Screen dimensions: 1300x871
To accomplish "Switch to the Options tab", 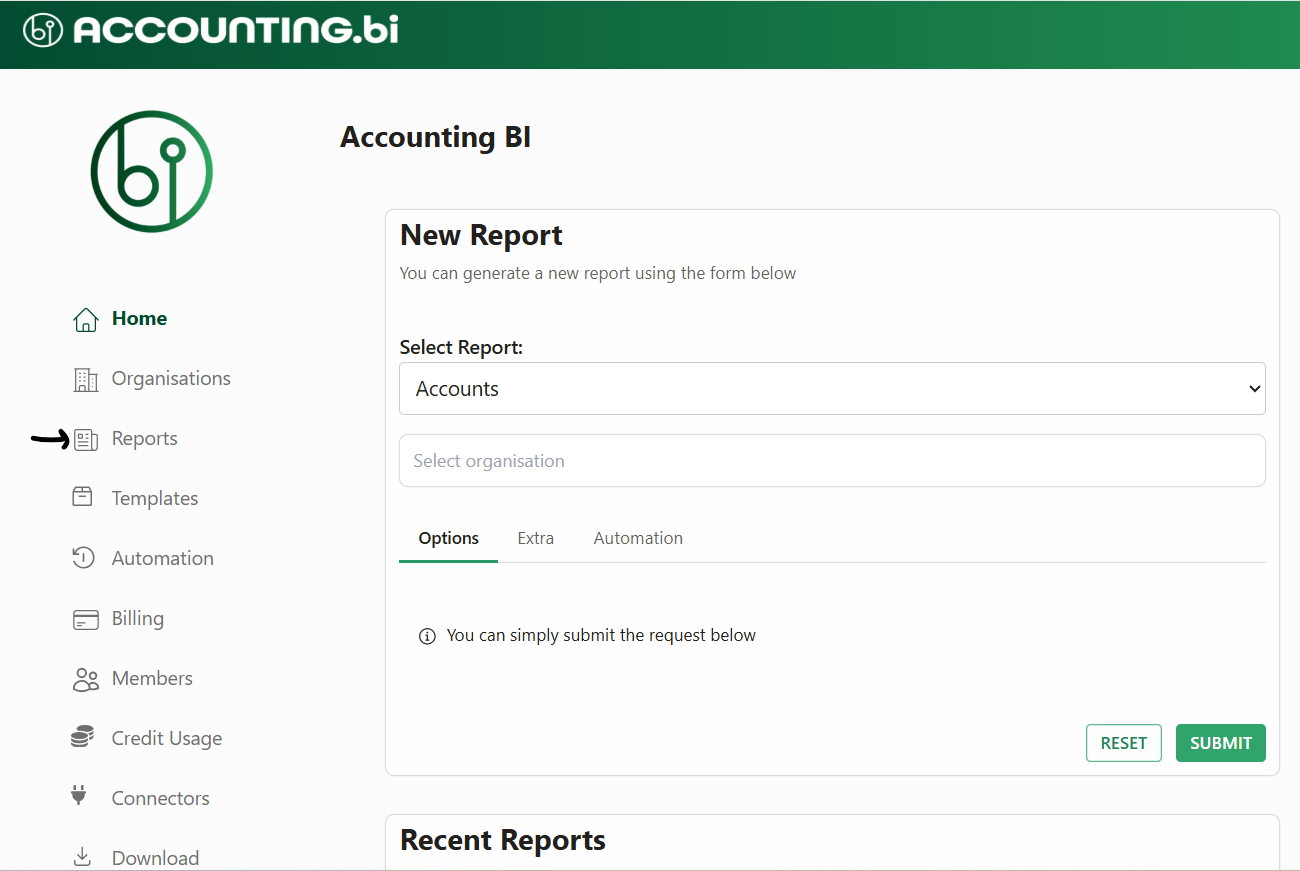I will pyautogui.click(x=448, y=538).
